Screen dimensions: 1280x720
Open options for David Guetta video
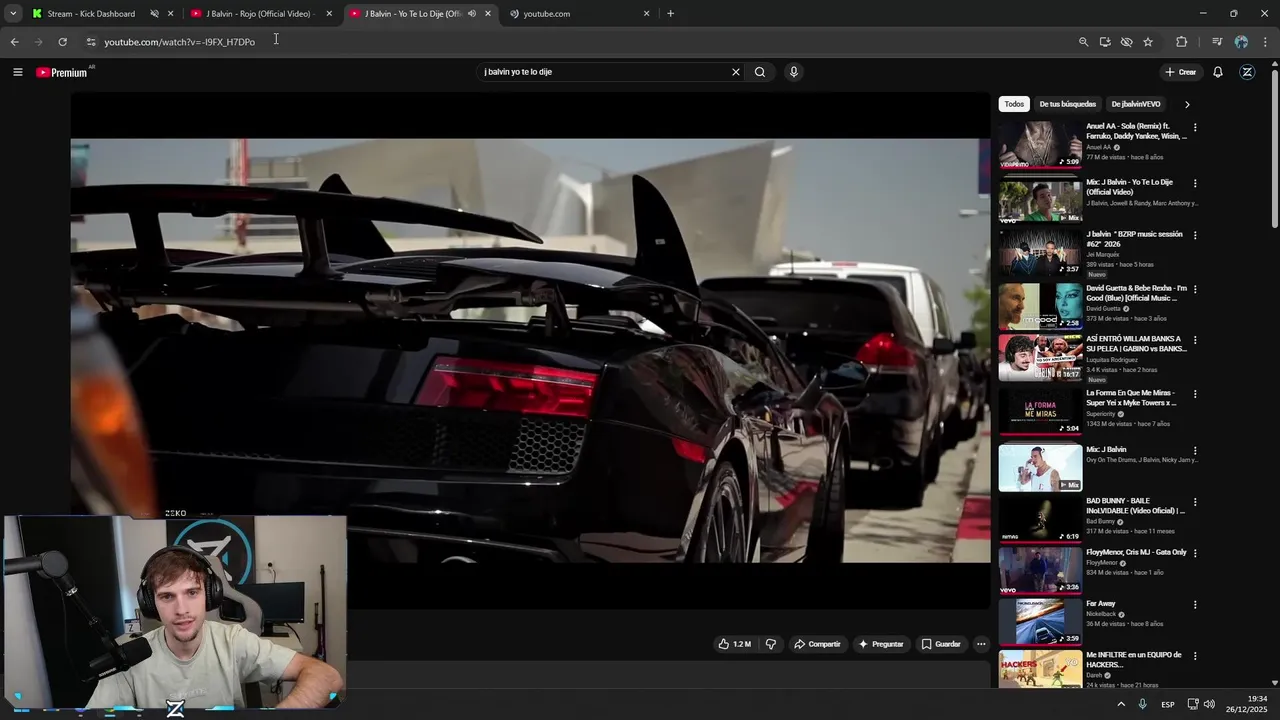pos(1195,290)
